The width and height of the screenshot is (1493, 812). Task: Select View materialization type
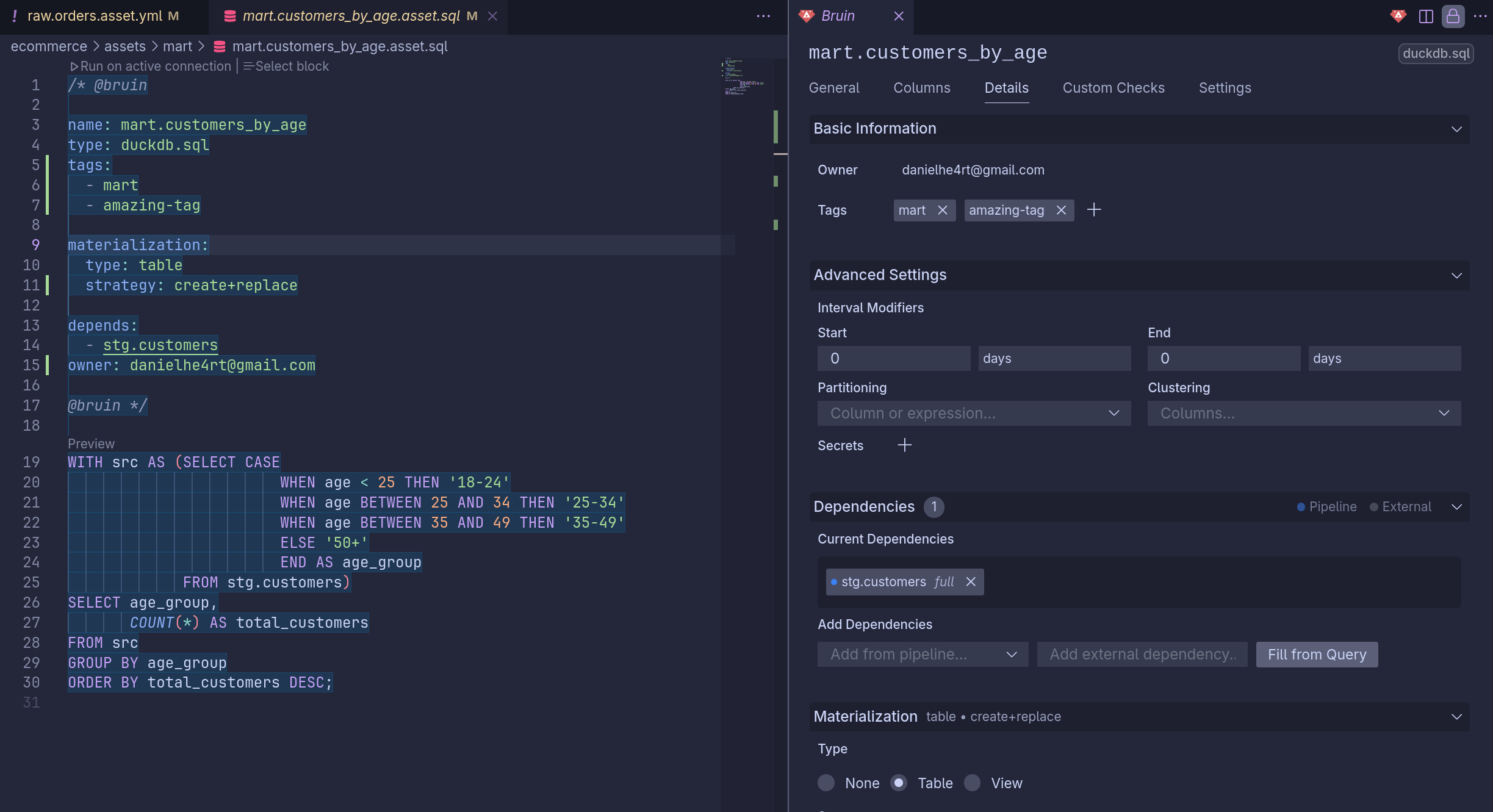973,783
